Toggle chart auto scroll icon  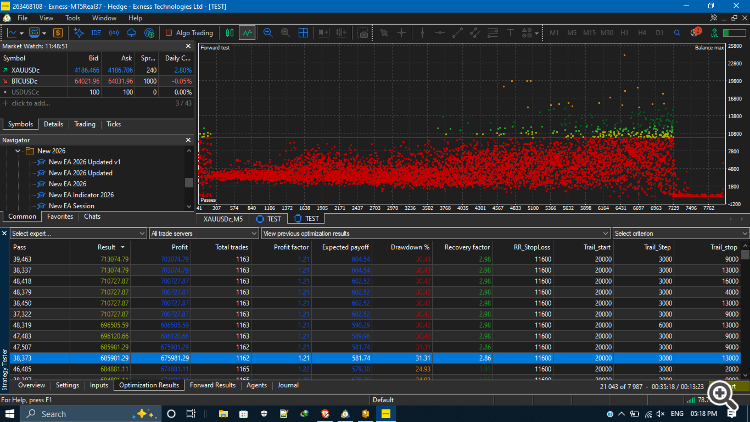pos(324,33)
